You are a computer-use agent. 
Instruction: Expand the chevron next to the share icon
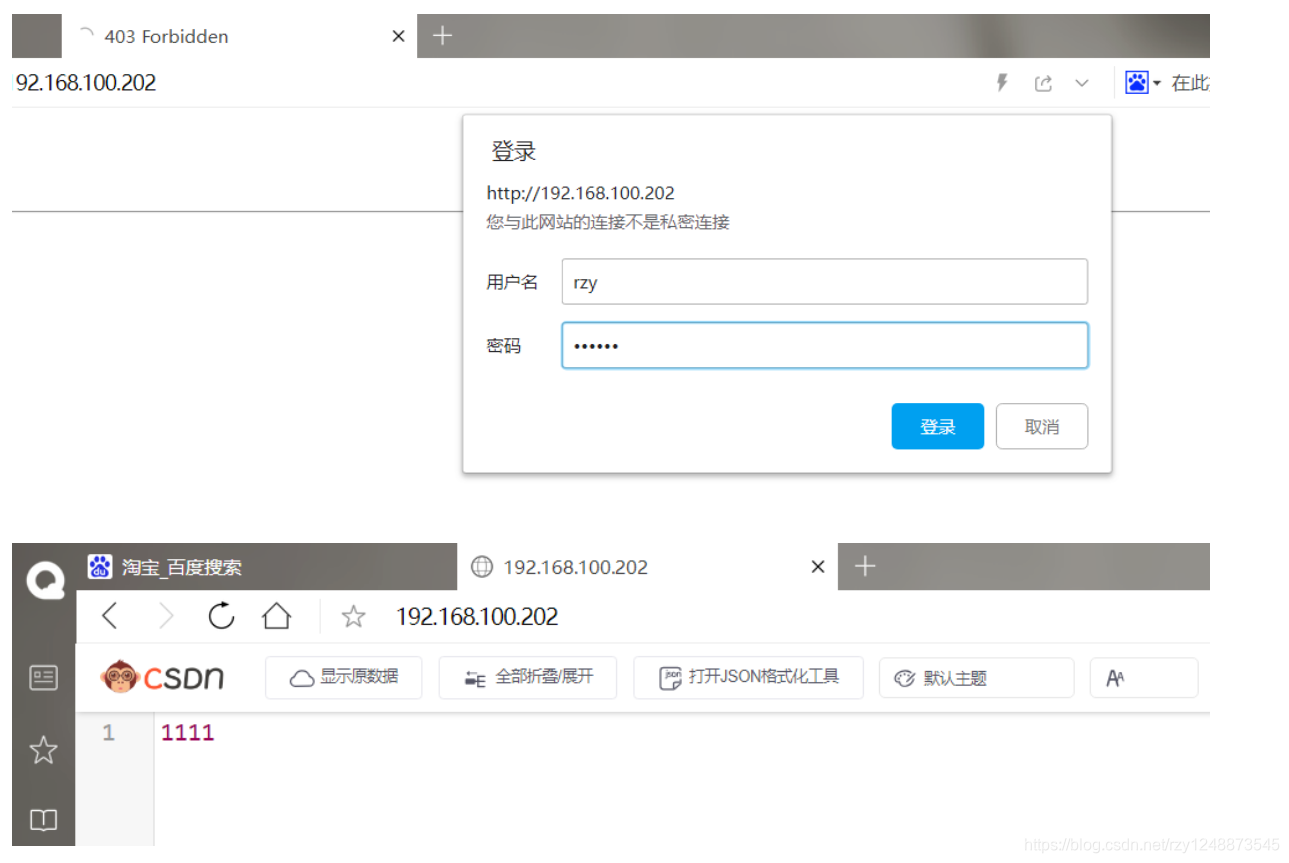point(1081,84)
